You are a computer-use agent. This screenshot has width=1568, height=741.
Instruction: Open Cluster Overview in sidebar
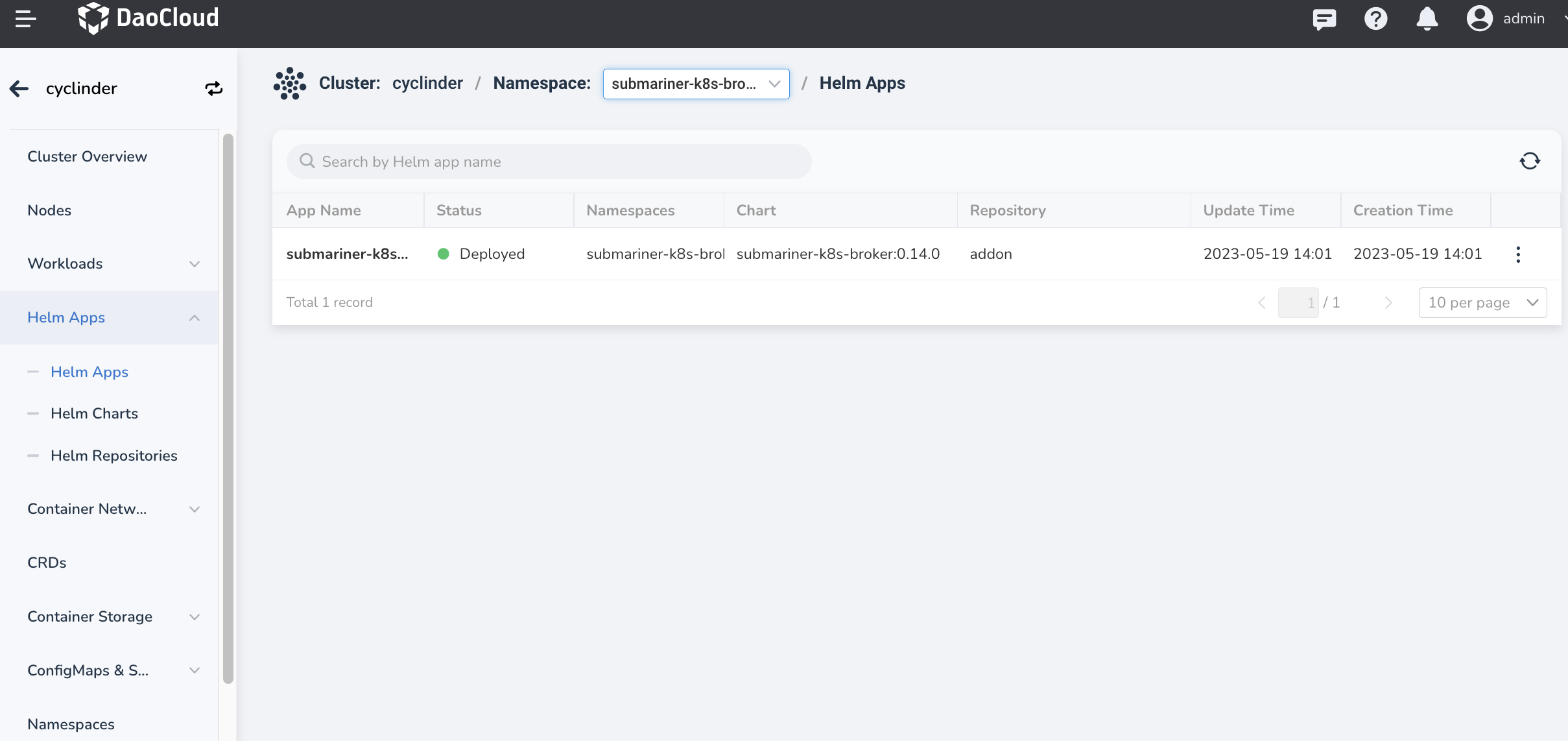tap(88, 156)
